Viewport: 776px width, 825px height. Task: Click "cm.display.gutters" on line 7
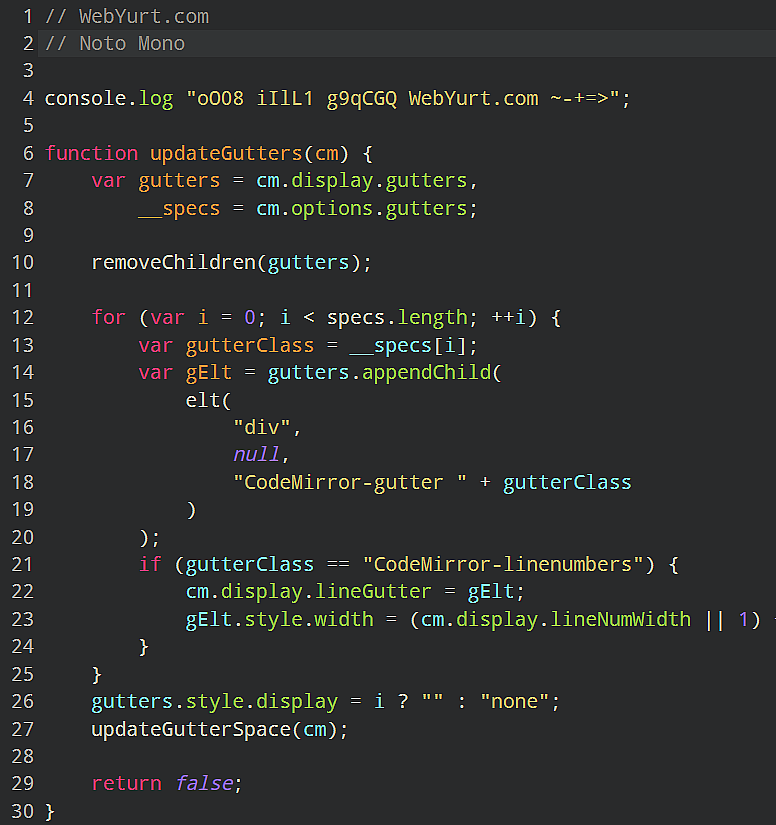[361, 180]
